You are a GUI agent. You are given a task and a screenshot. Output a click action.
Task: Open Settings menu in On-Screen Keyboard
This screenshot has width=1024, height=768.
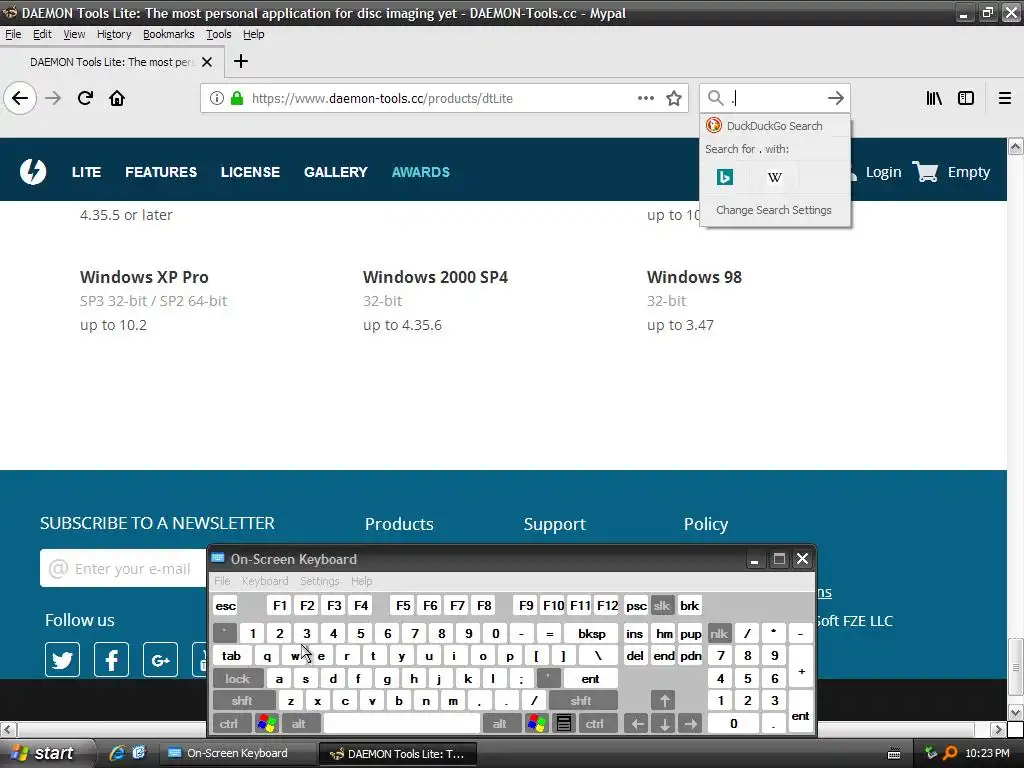[319, 581]
